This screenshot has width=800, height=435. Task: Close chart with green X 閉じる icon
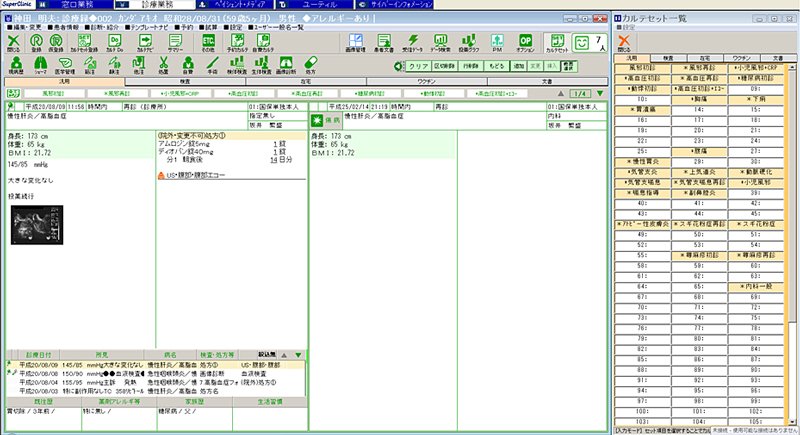[14, 43]
